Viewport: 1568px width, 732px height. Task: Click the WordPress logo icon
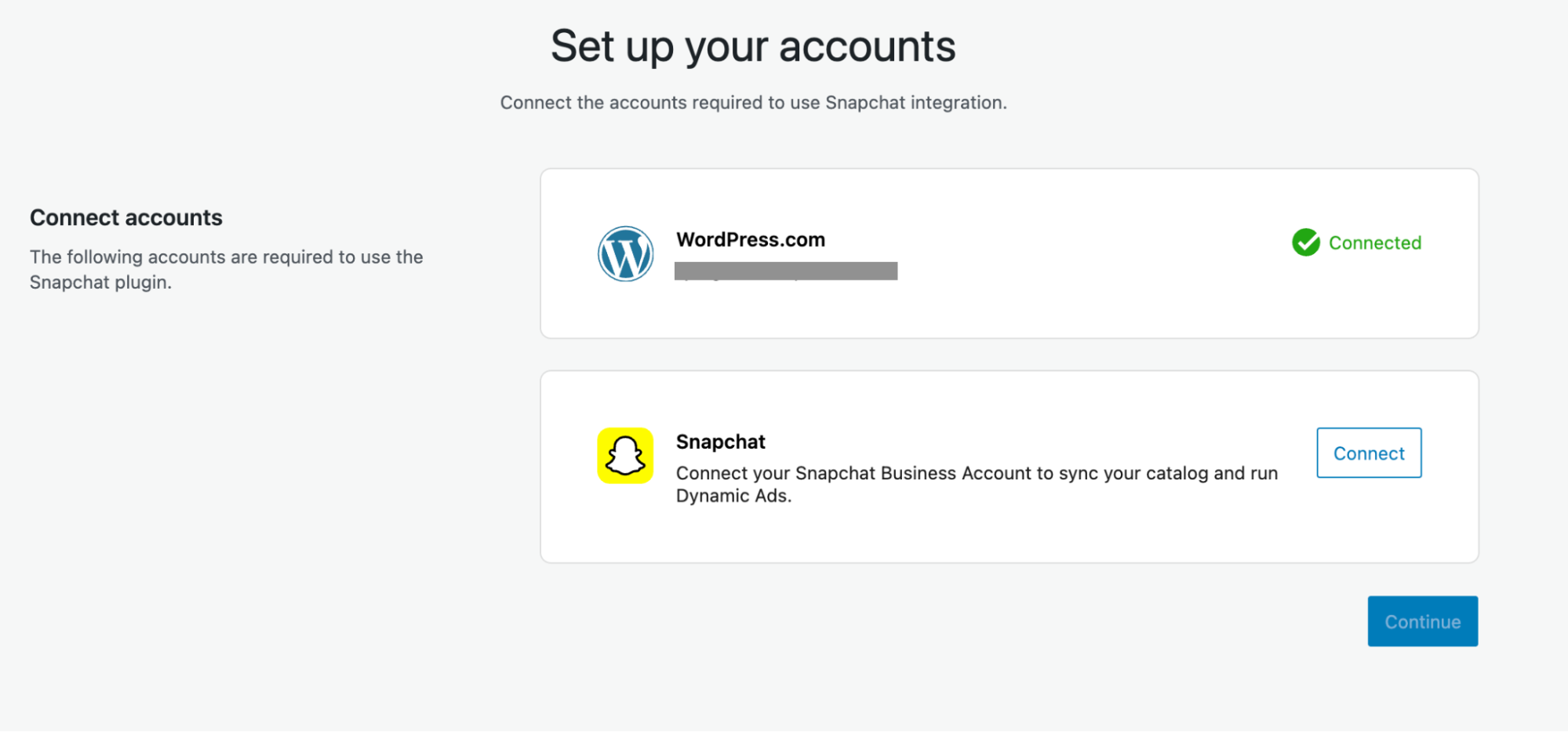point(625,253)
